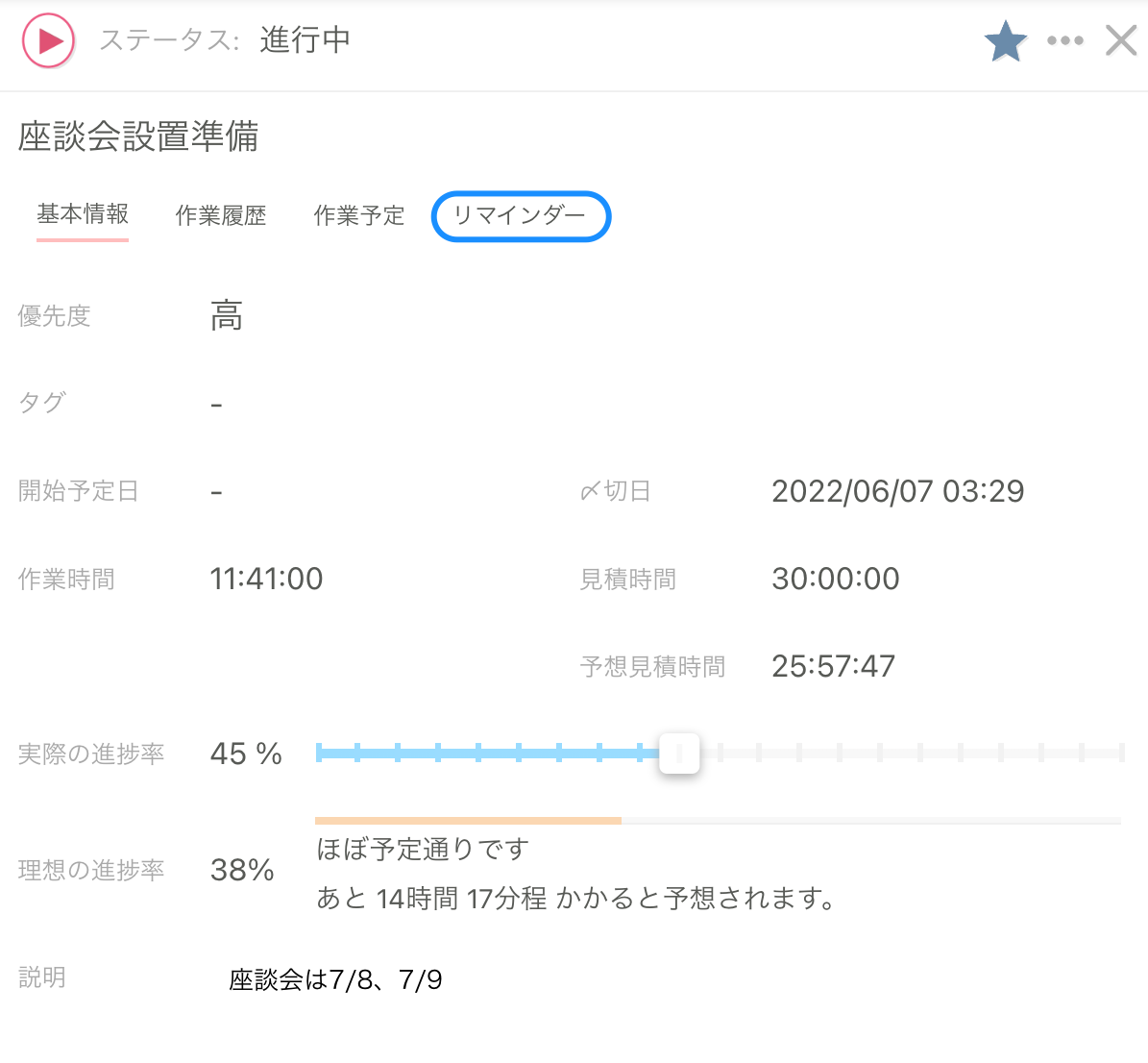Change the priority value 高

pyautogui.click(x=227, y=315)
